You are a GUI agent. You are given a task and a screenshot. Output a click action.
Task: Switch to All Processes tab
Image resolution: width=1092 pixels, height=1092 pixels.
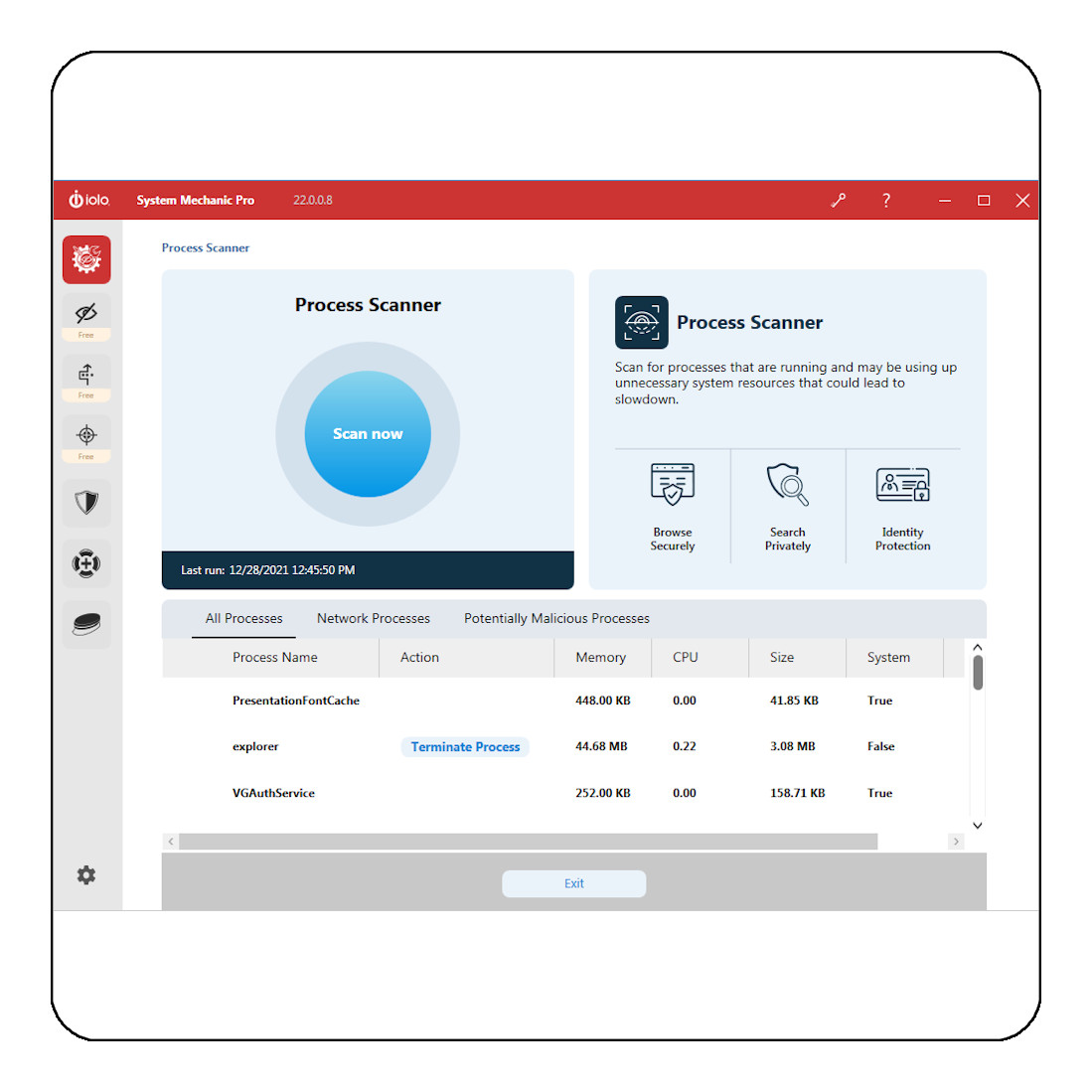point(243,618)
